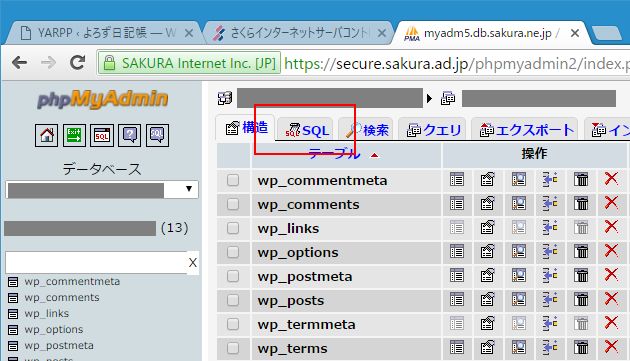The width and height of the screenshot is (630, 361).
Task: Click search icon in wp_options row
Action: pyautogui.click(x=519, y=252)
